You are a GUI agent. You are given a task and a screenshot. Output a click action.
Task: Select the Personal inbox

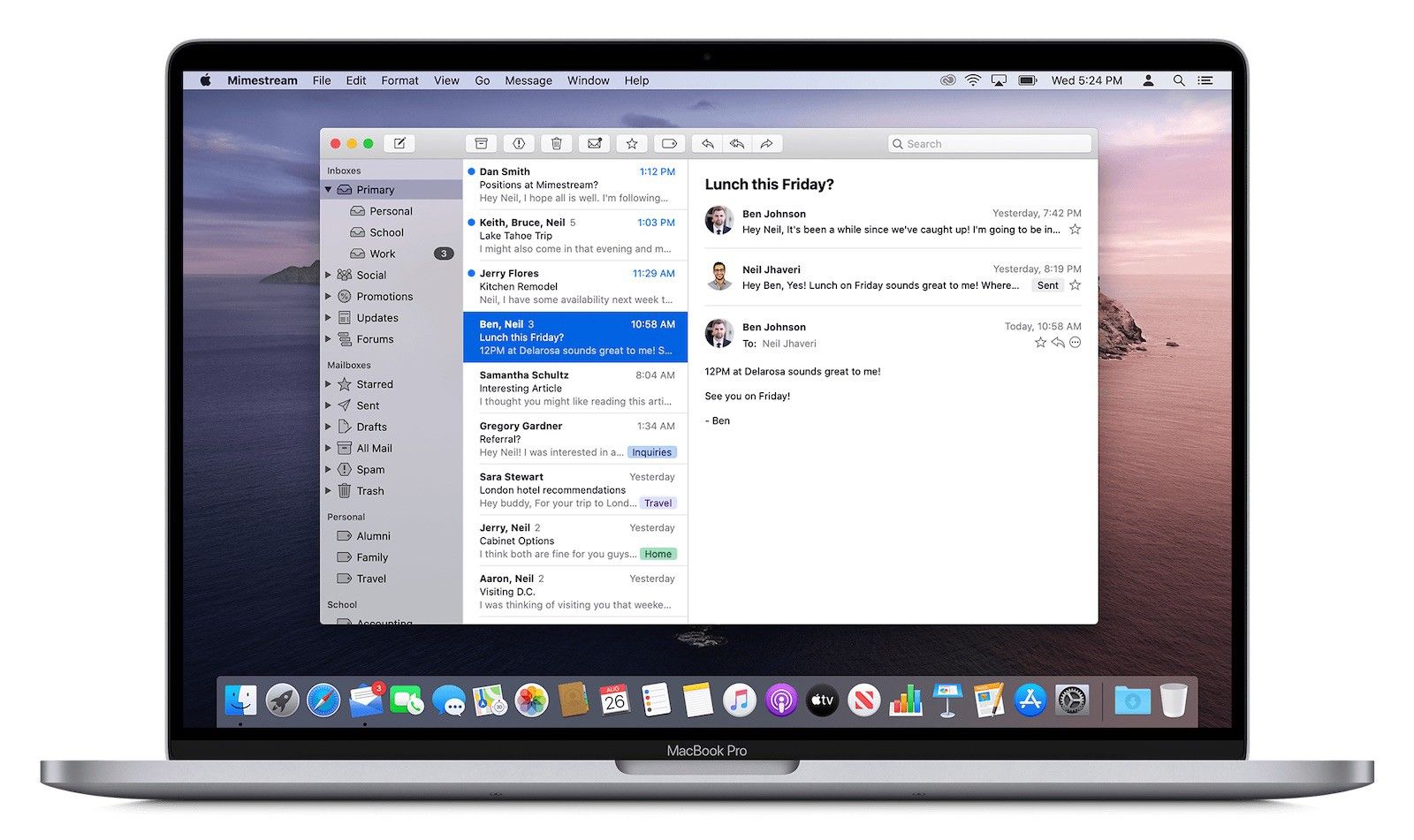[392, 211]
